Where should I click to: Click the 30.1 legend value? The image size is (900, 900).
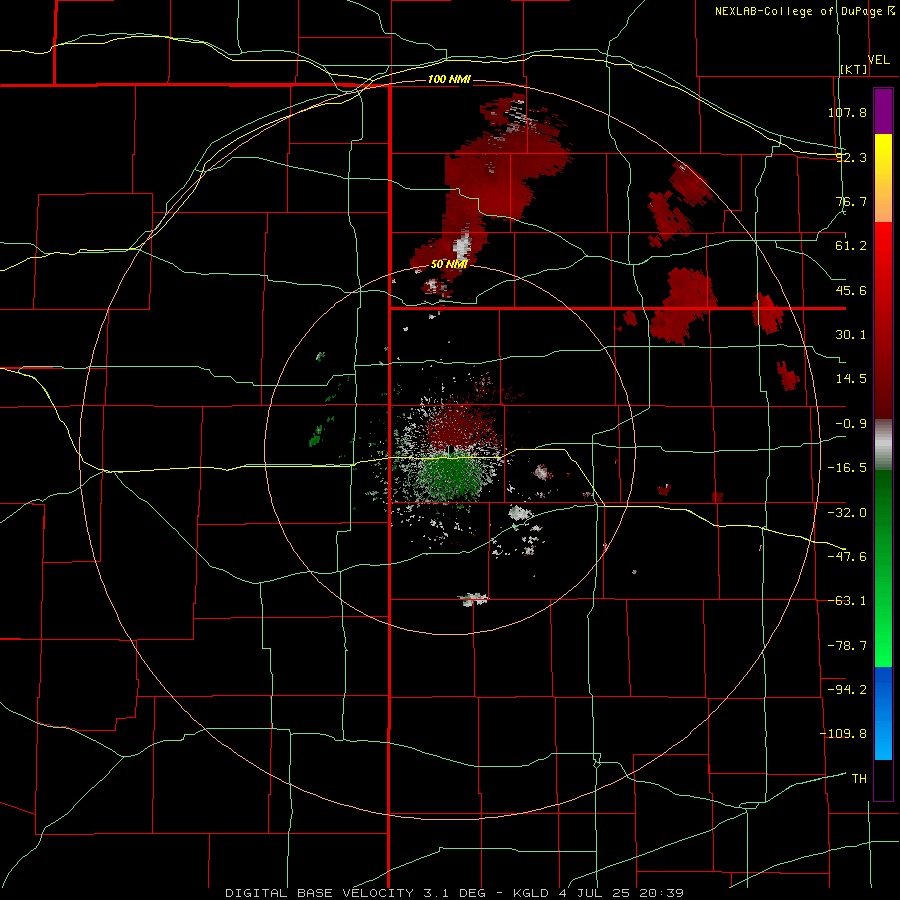tap(851, 335)
